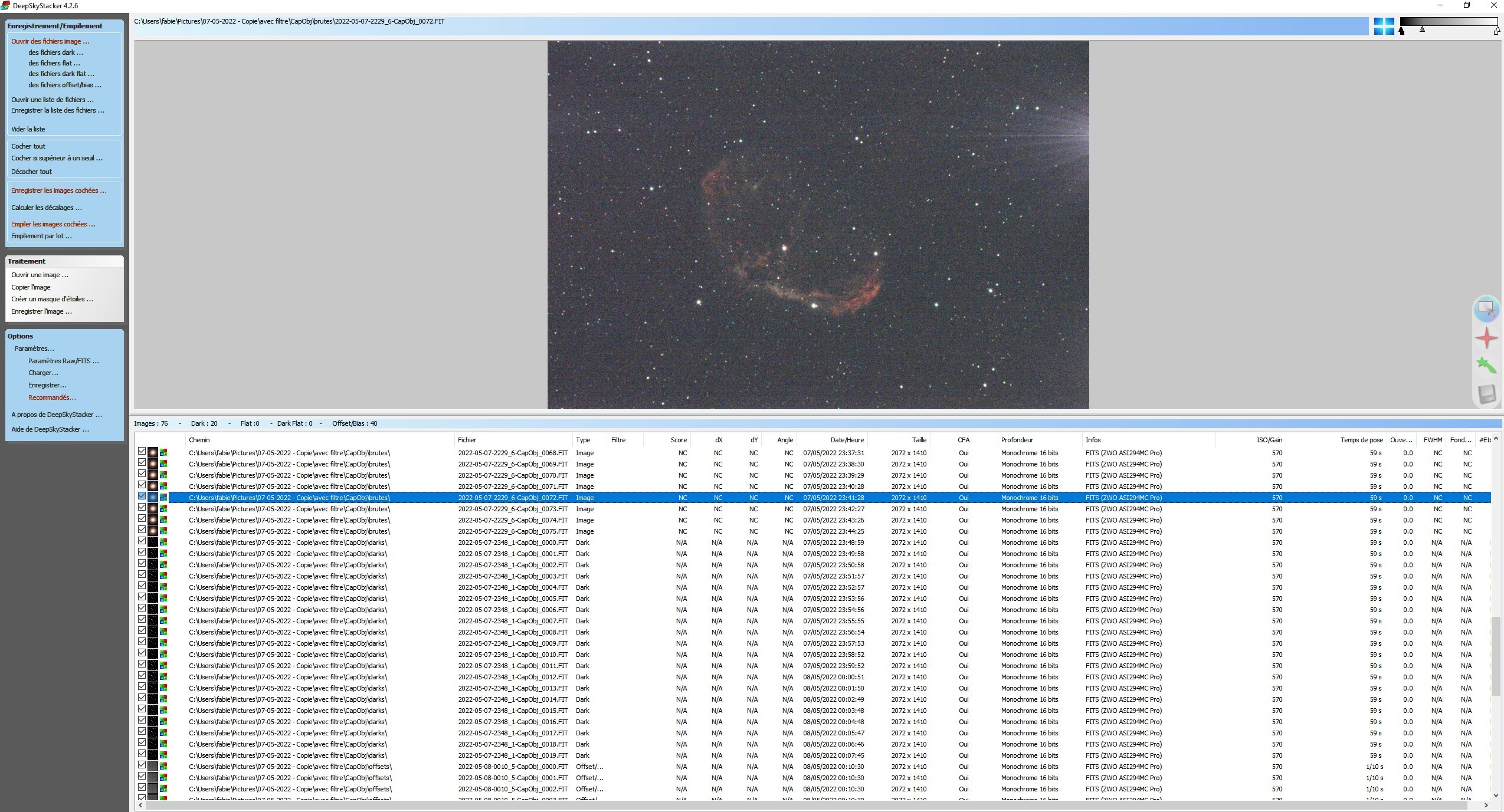Toggle checkbox for dark file CapObj_0005.FIT
Image resolution: width=1504 pixels, height=812 pixels.
tap(142, 598)
